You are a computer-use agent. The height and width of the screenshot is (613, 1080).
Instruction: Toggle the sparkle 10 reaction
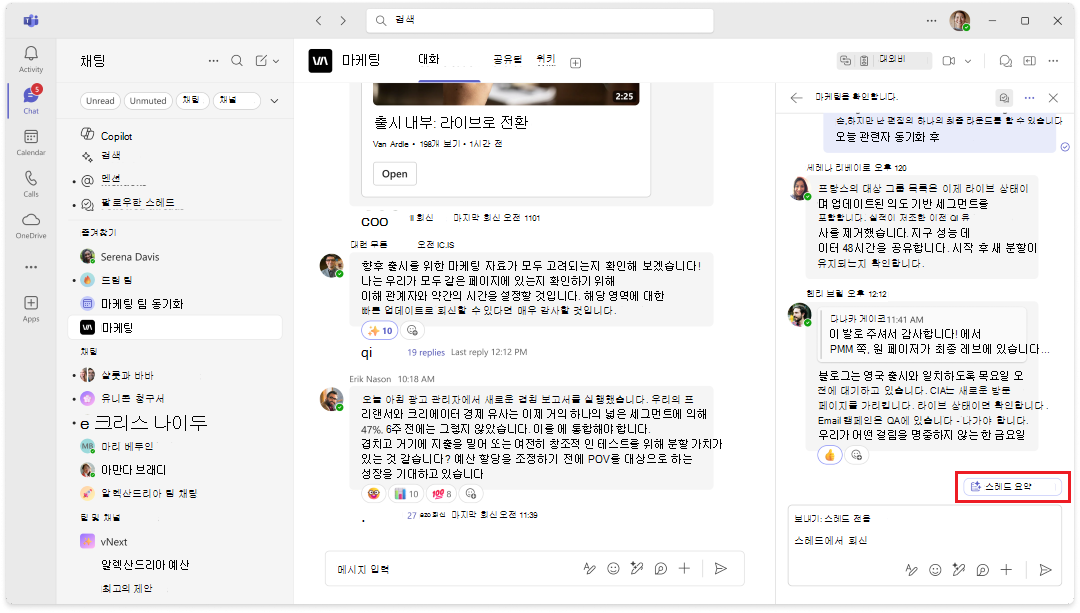coord(380,331)
